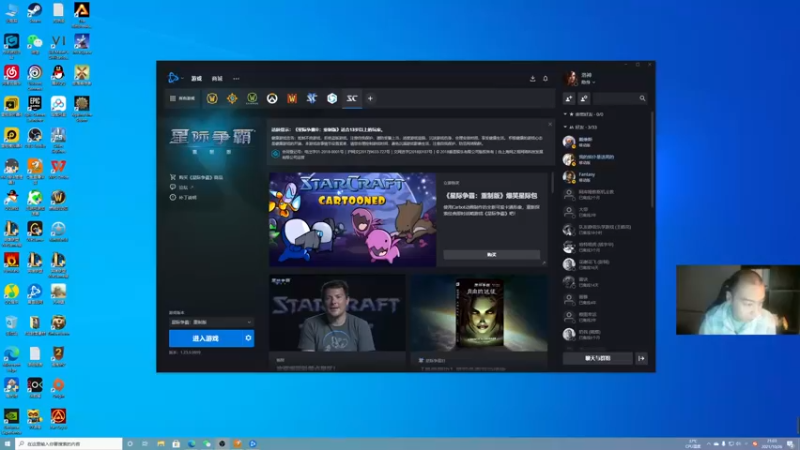Open the World of Warcraft game tab
Image resolution: width=800 pixels, height=450 pixels.
click(212, 98)
